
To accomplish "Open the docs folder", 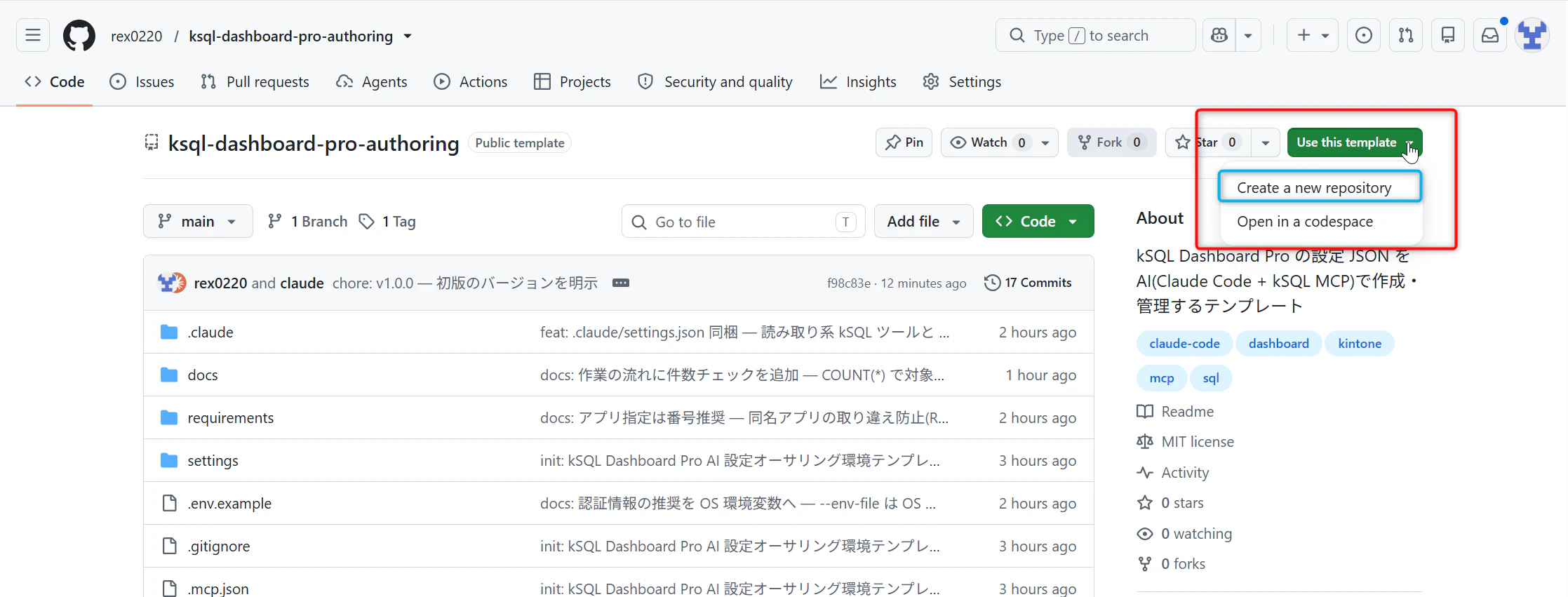I will [x=203, y=375].
